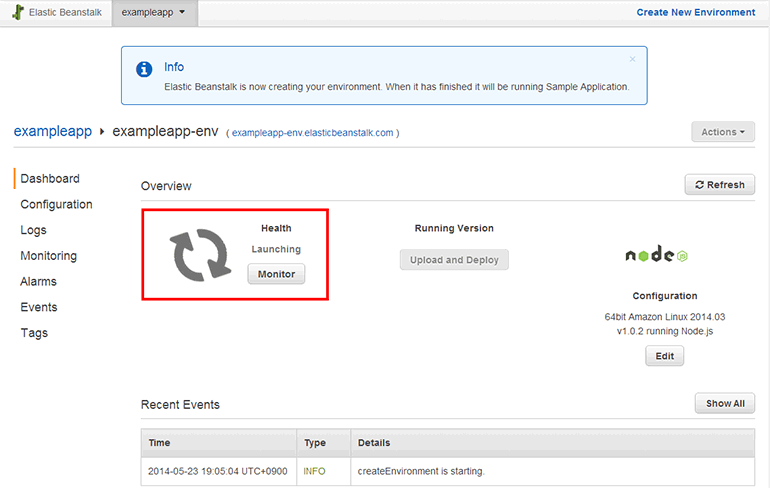Show all recent events
Viewport: 770px width, 488px height.
click(x=724, y=404)
